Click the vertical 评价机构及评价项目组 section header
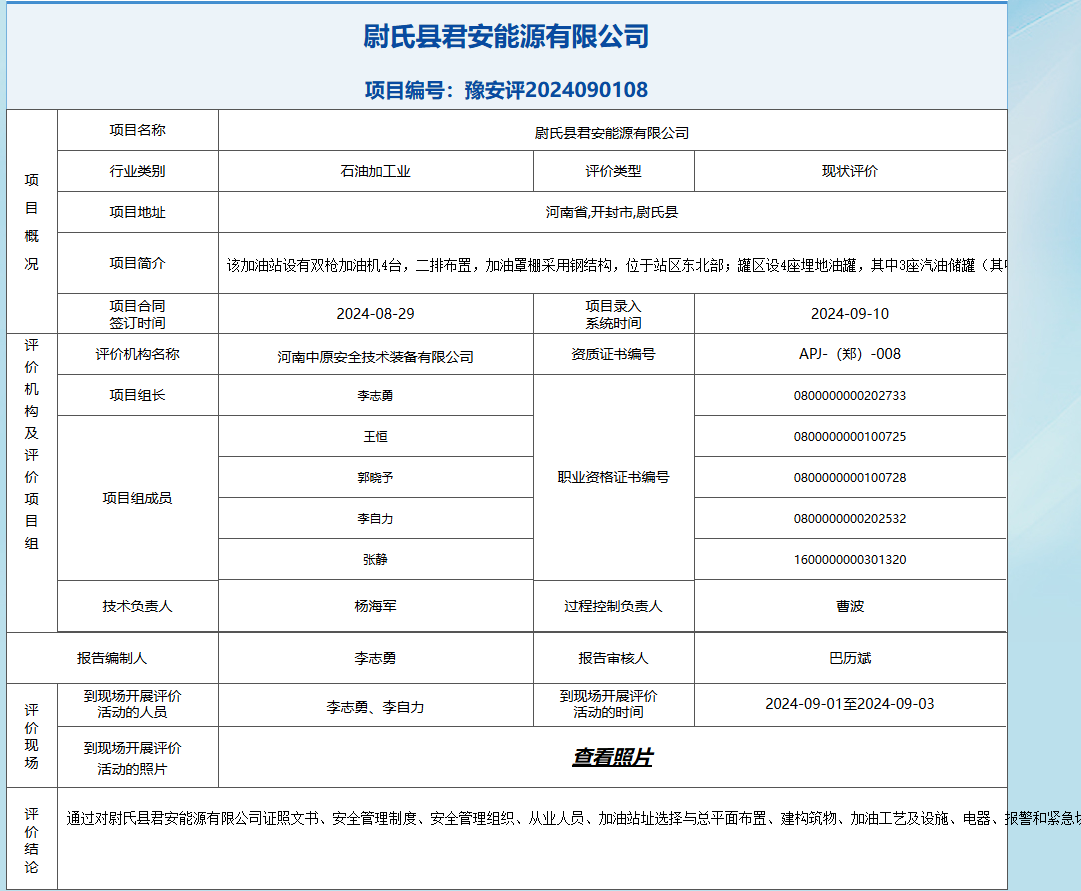1081x891 pixels. pyautogui.click(x=32, y=444)
